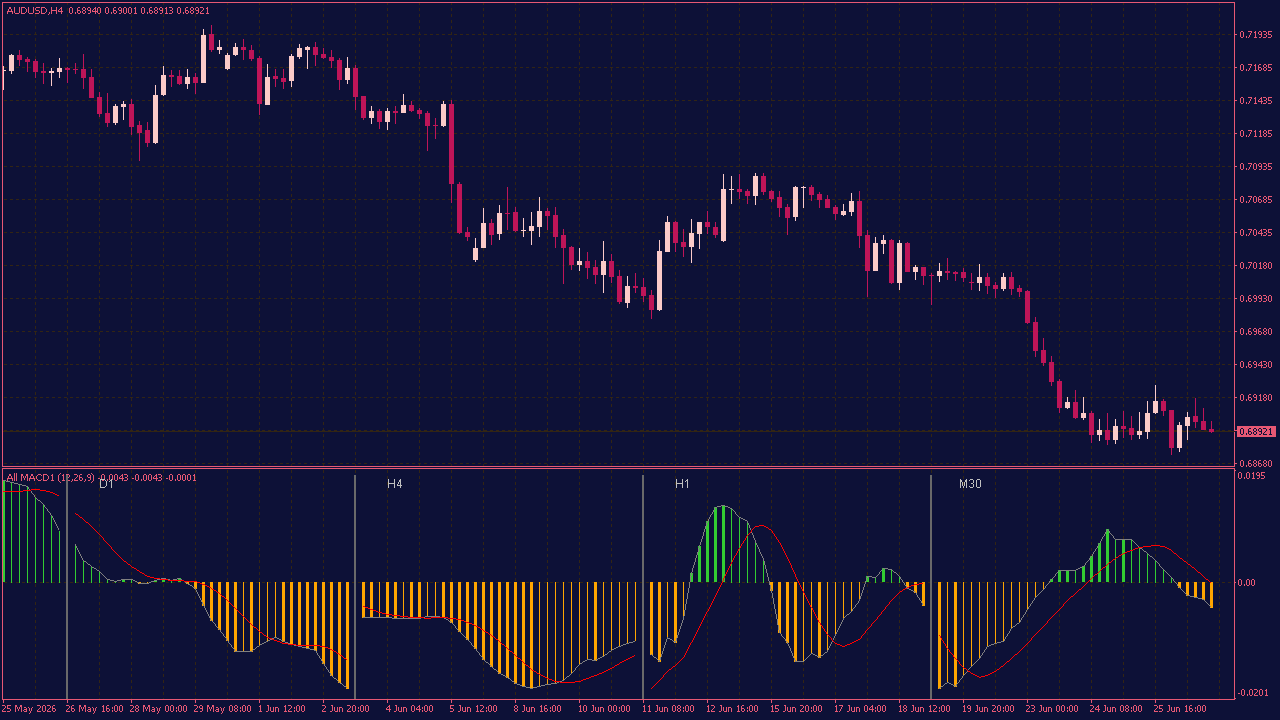Click price level 0.68680 on the axis
Image resolution: width=1280 pixels, height=720 pixels.
tap(1256, 464)
